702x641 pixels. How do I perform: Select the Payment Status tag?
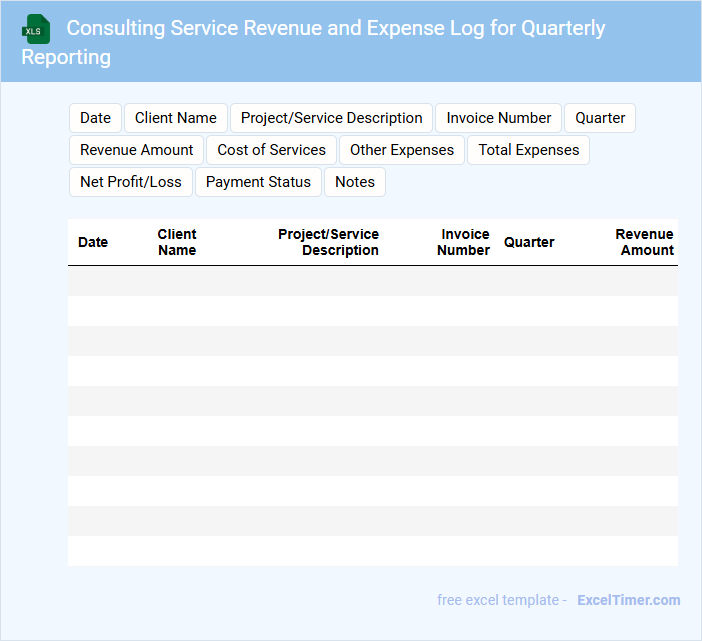(x=258, y=182)
